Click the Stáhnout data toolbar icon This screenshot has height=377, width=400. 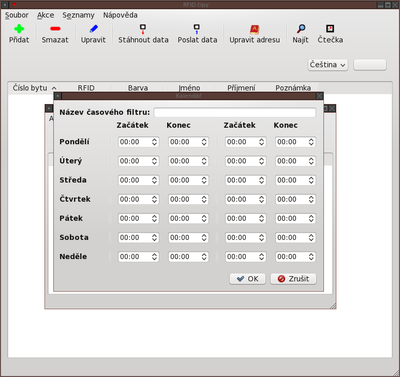click(x=143, y=29)
